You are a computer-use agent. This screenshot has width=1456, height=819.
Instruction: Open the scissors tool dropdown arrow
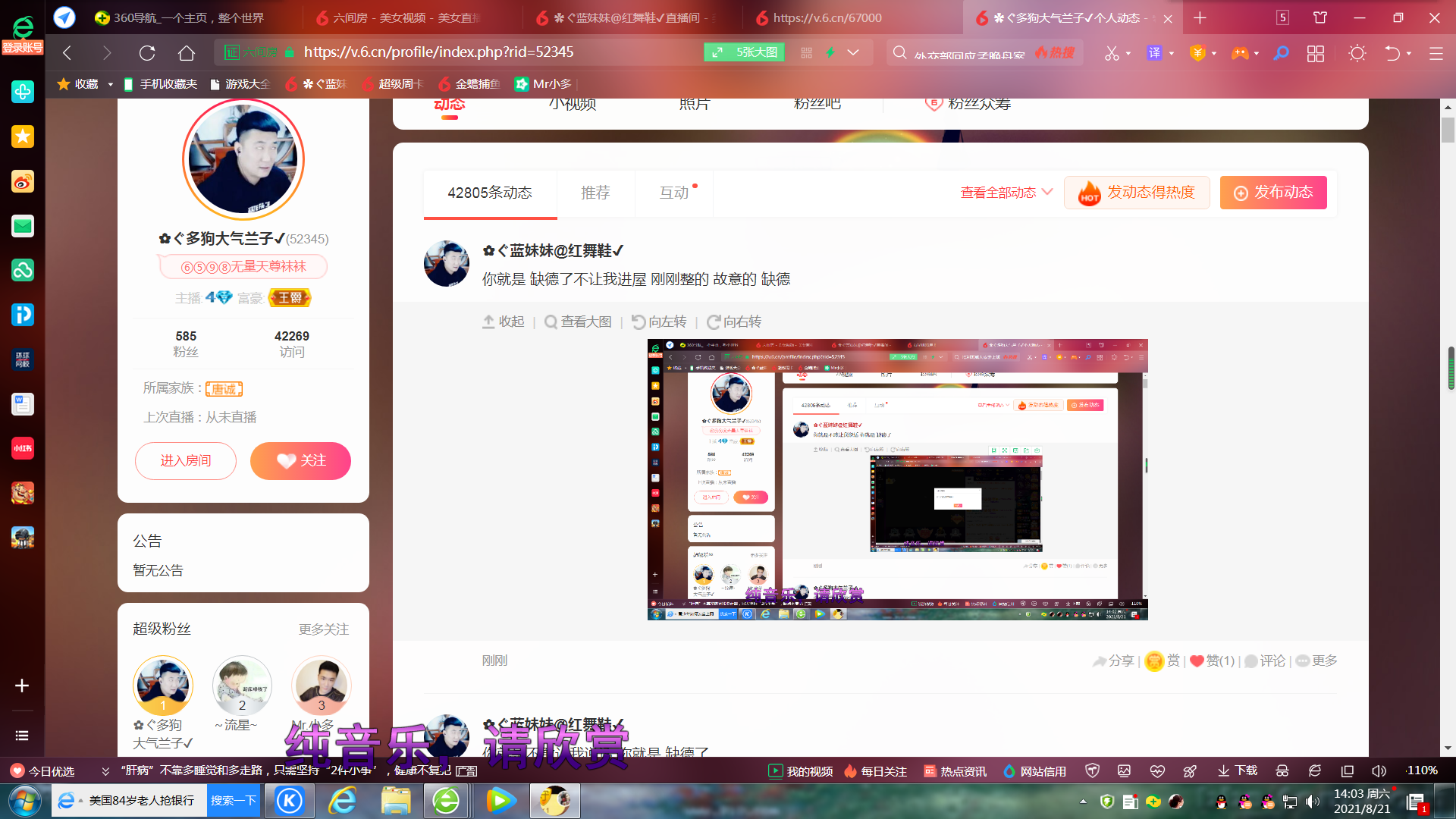pyautogui.click(x=1128, y=53)
